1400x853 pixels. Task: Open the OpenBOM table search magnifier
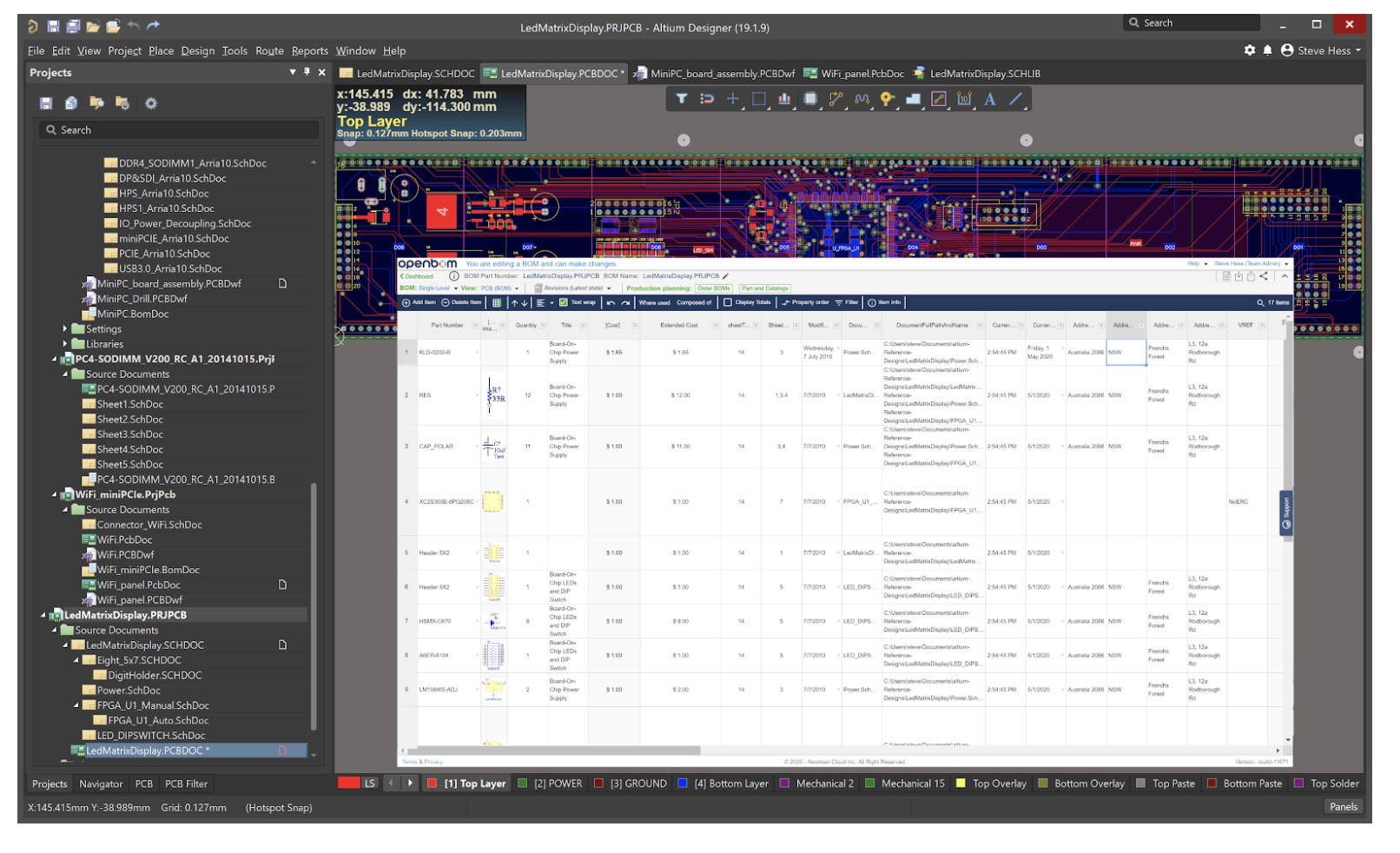point(1260,303)
